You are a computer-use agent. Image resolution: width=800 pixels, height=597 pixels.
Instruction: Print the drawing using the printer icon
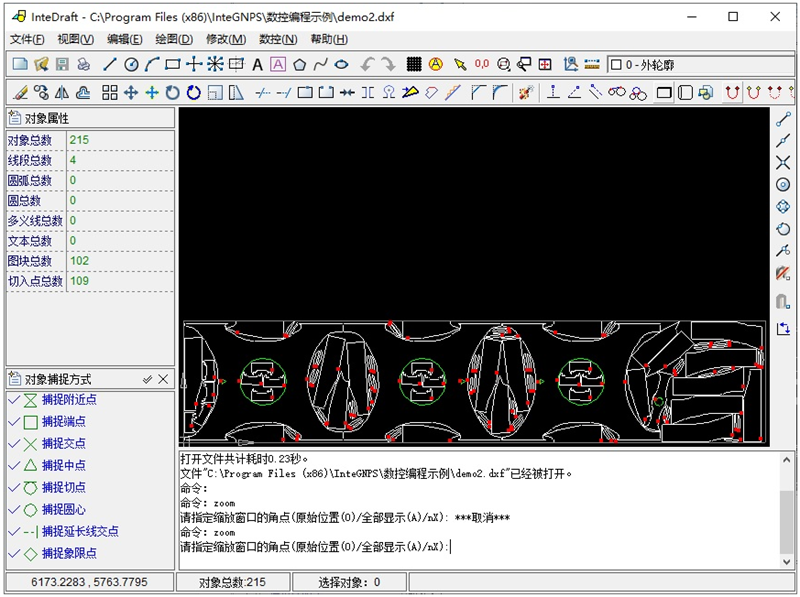pos(84,64)
